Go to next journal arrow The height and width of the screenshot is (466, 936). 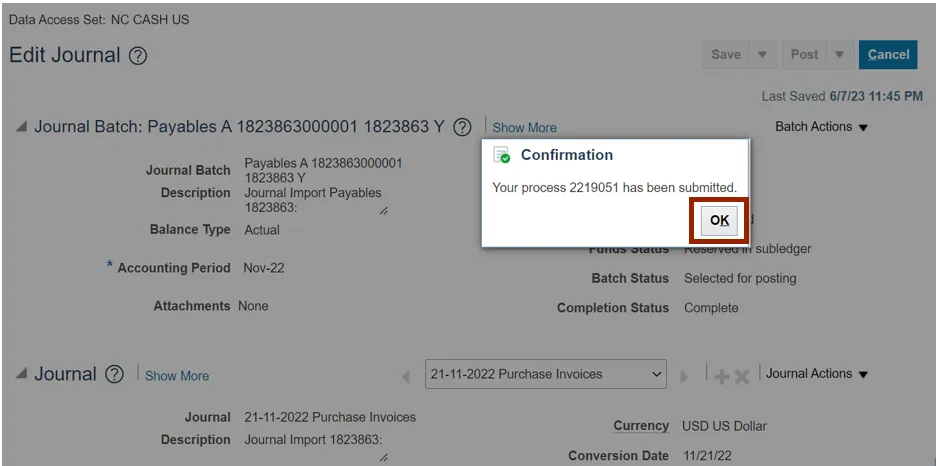pyautogui.click(x=685, y=377)
